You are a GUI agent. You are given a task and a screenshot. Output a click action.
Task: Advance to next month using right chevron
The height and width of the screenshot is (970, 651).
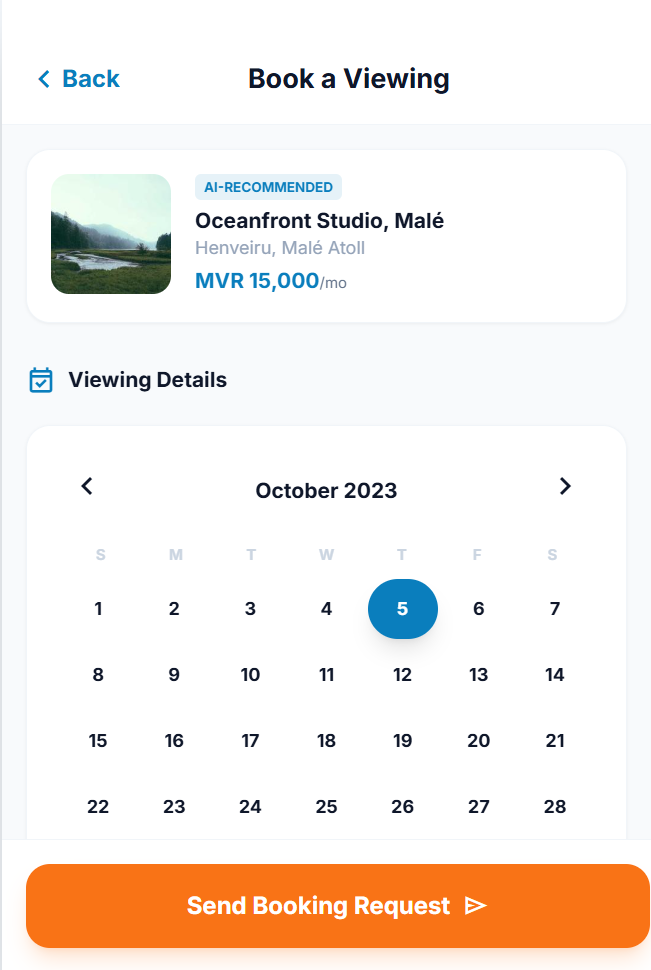(x=565, y=486)
